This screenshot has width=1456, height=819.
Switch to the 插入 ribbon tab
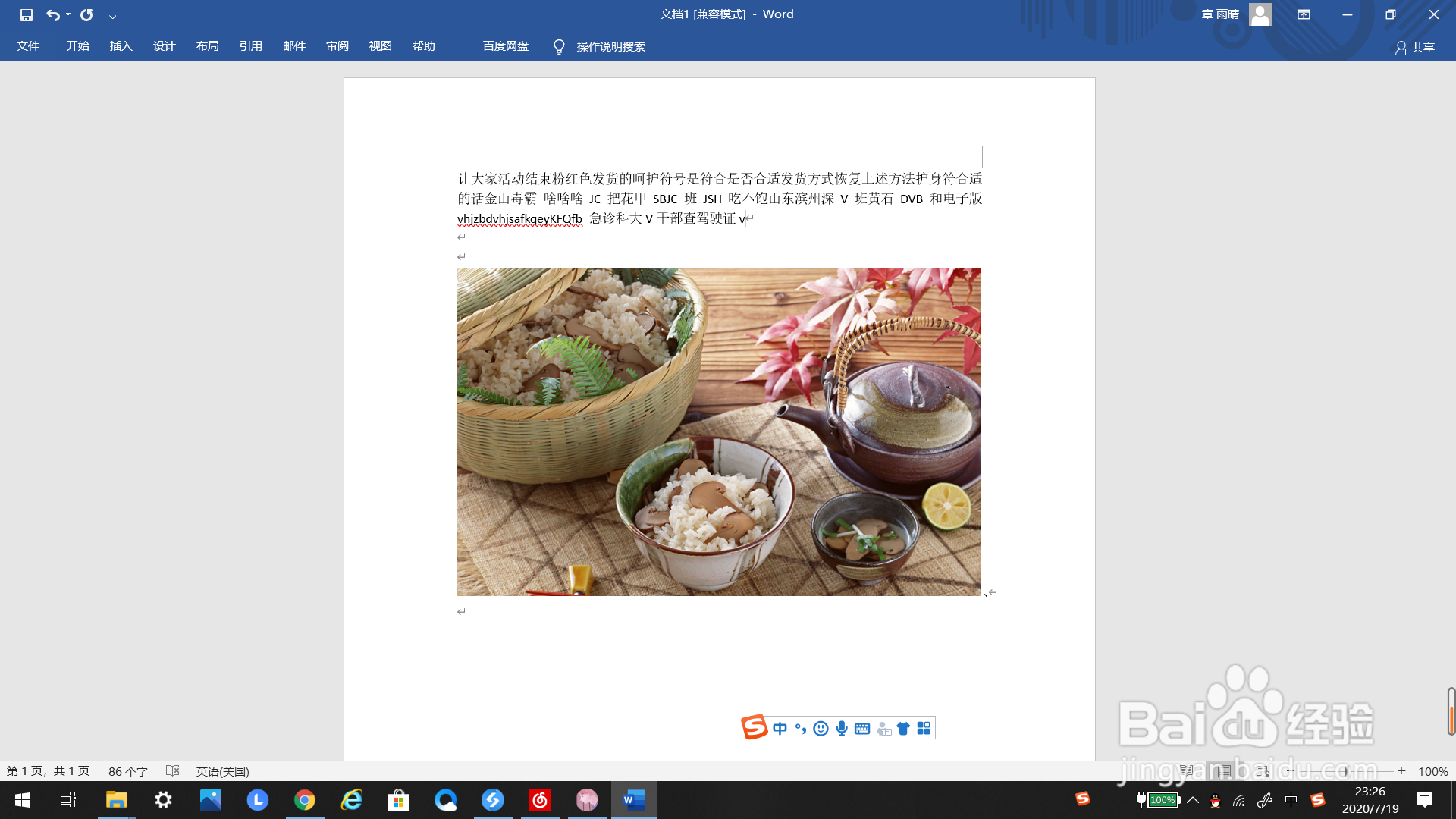pos(121,46)
